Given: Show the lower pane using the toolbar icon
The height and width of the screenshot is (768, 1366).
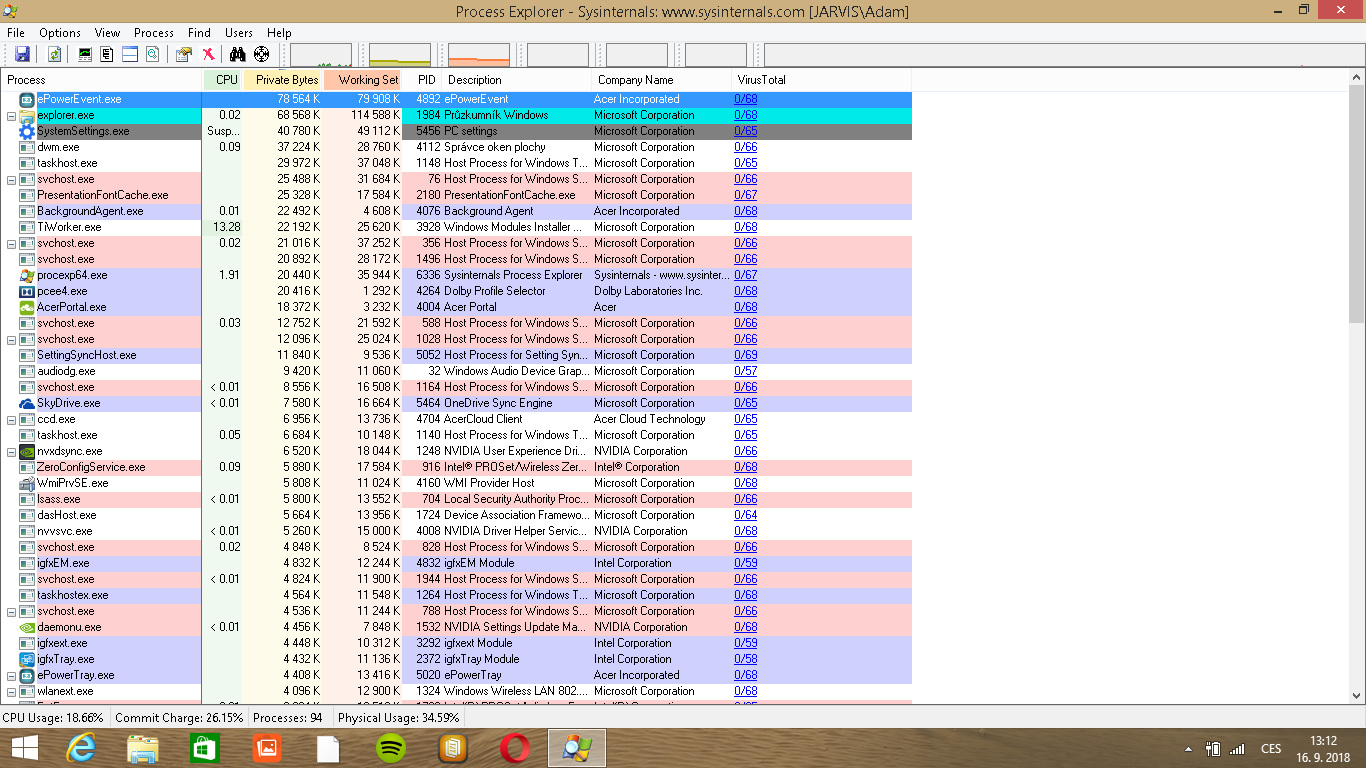Looking at the screenshot, I should click(130, 54).
